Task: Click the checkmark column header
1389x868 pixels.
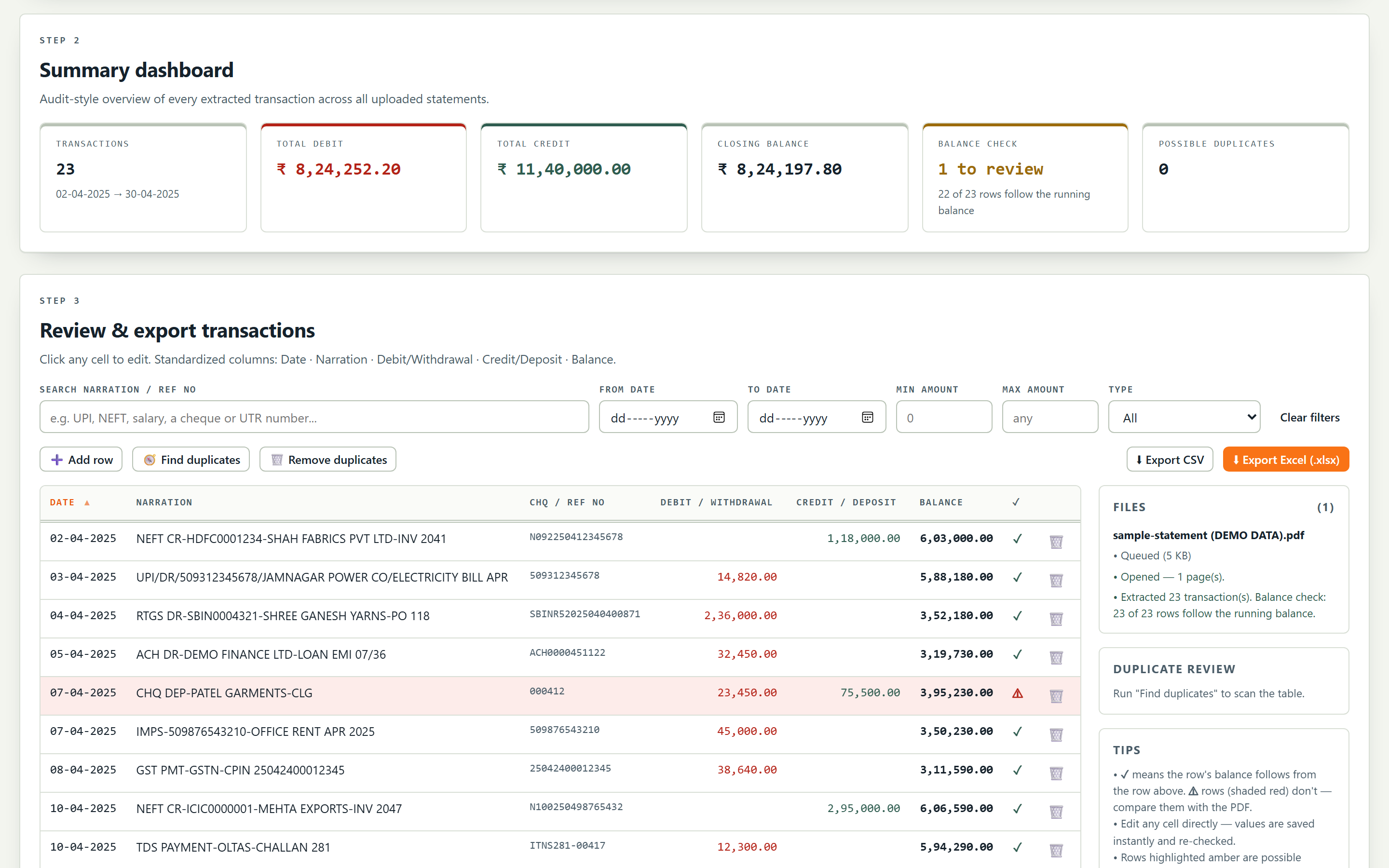Action: pos(1016,502)
